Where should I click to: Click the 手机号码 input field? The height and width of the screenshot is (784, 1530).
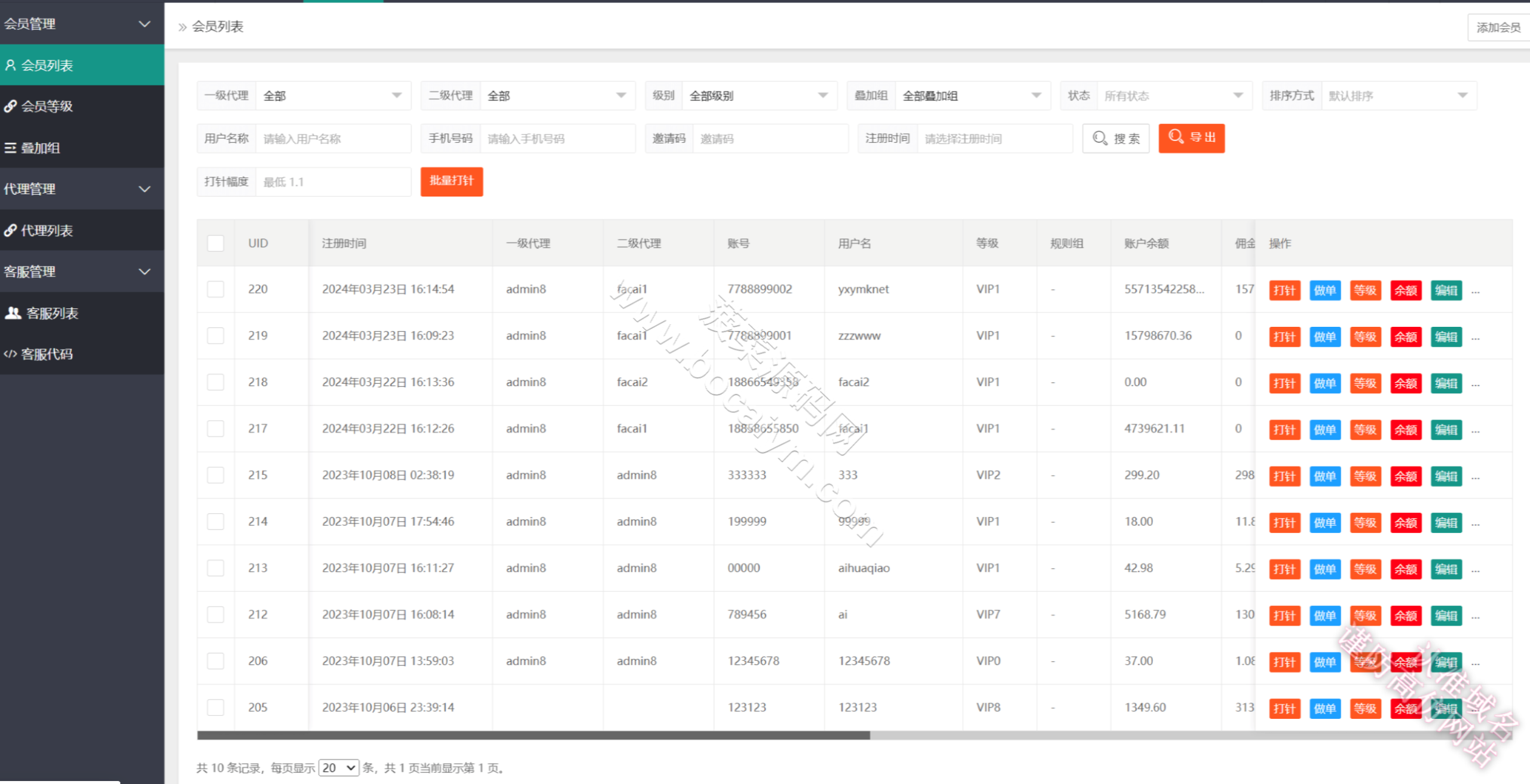[557, 139]
